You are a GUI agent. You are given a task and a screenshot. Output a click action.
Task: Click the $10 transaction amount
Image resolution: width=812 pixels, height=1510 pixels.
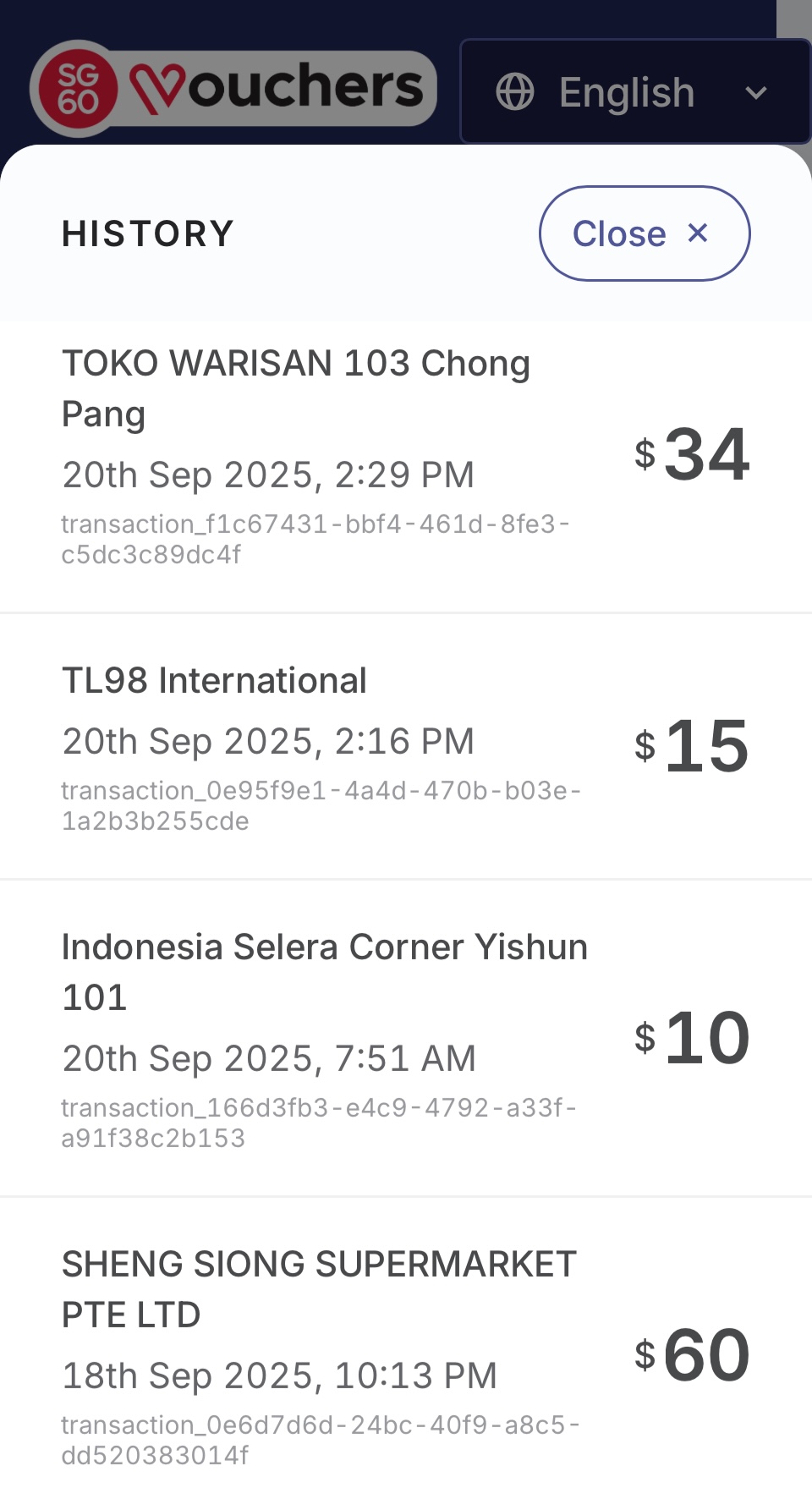coord(693,1038)
